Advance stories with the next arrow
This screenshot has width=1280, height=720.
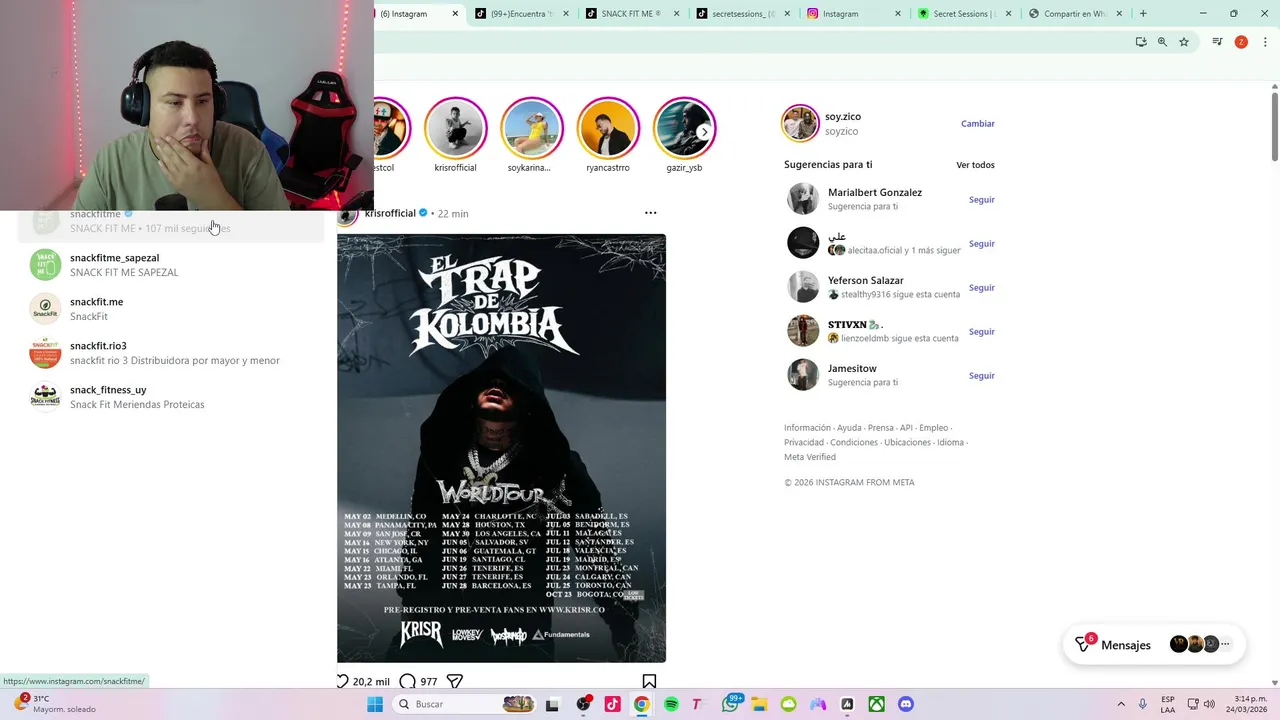click(704, 132)
